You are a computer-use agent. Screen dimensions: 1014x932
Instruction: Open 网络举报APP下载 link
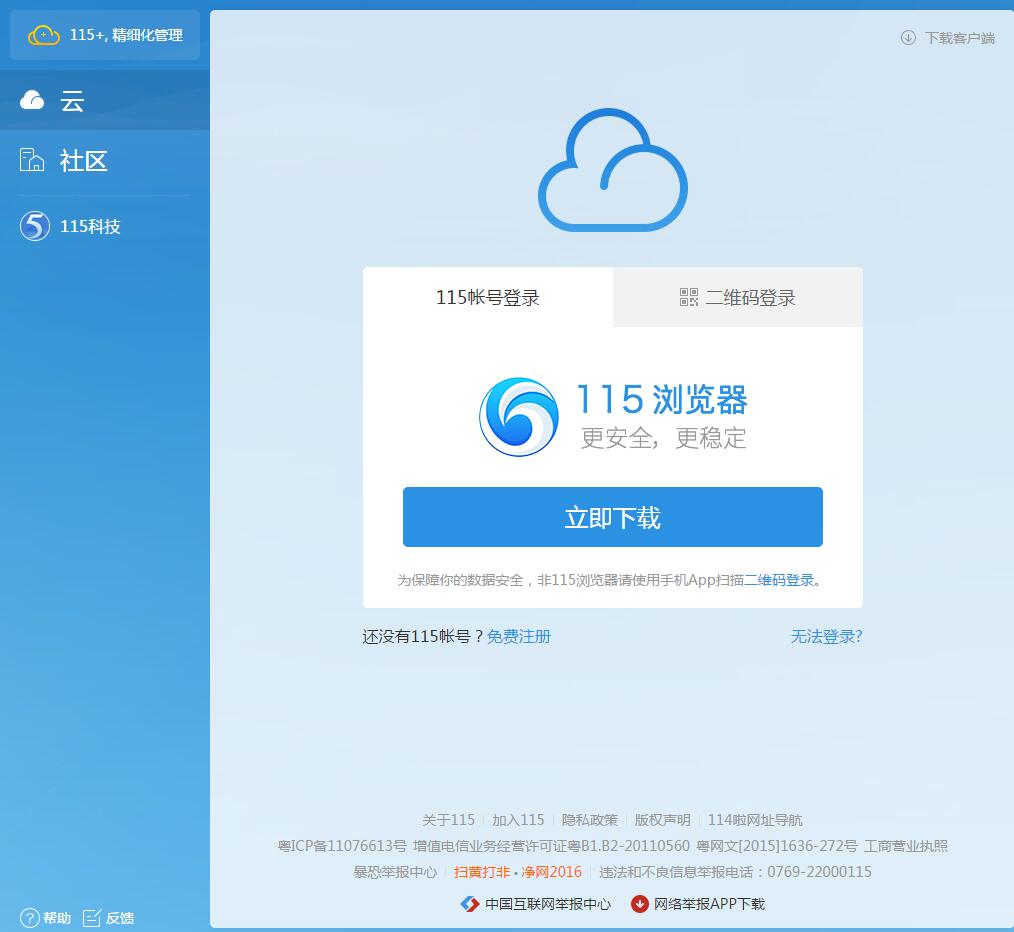(709, 904)
